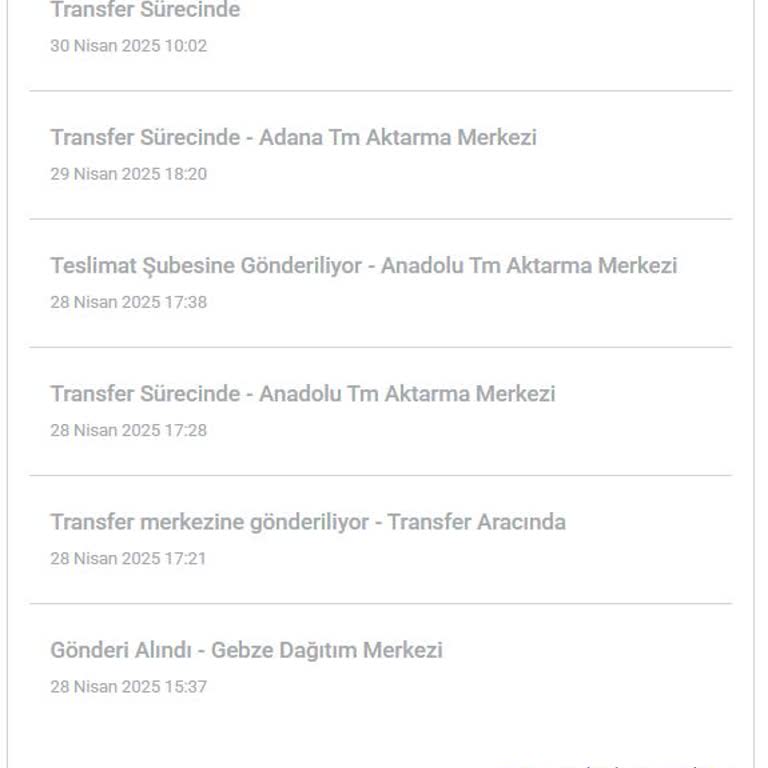Click 'Anadolu Tm Aktarma Merkezi' in the 17:28 entry
The image size is (768, 768).
pyautogui.click(x=407, y=394)
